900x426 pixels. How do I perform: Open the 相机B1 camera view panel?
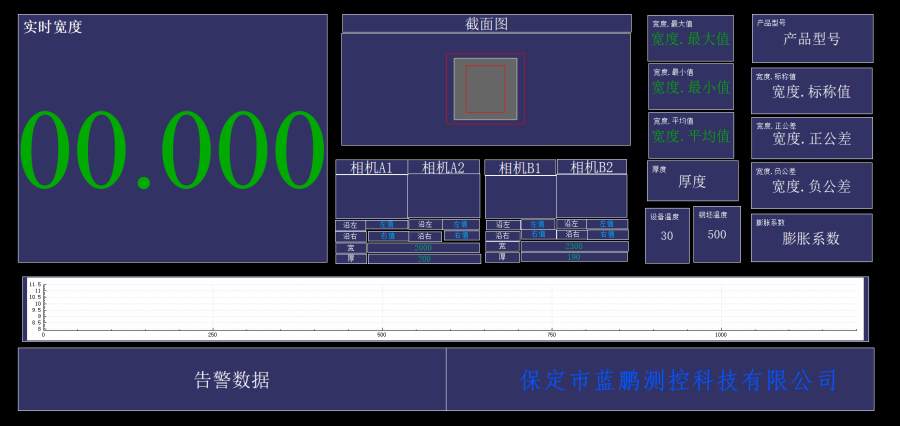point(520,196)
